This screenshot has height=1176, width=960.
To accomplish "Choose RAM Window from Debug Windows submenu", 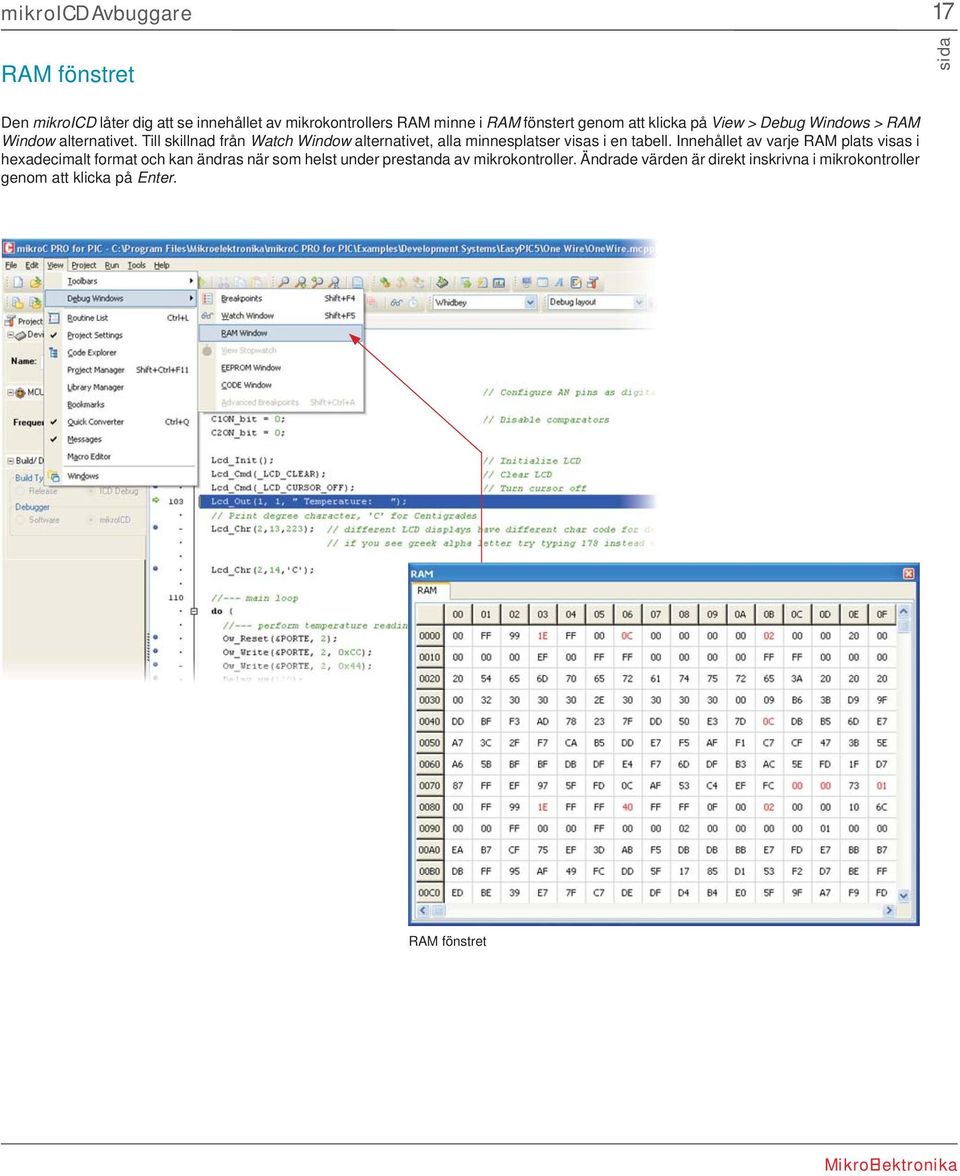I will pyautogui.click(x=281, y=333).
